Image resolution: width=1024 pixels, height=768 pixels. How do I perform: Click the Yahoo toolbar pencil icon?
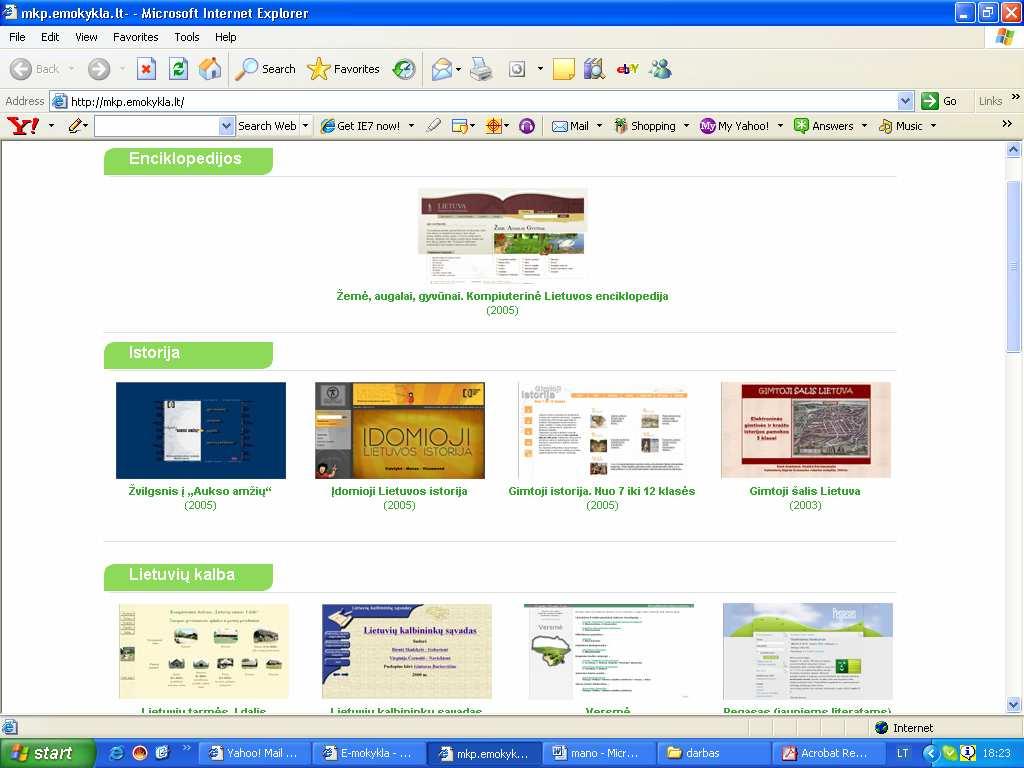[x=76, y=125]
